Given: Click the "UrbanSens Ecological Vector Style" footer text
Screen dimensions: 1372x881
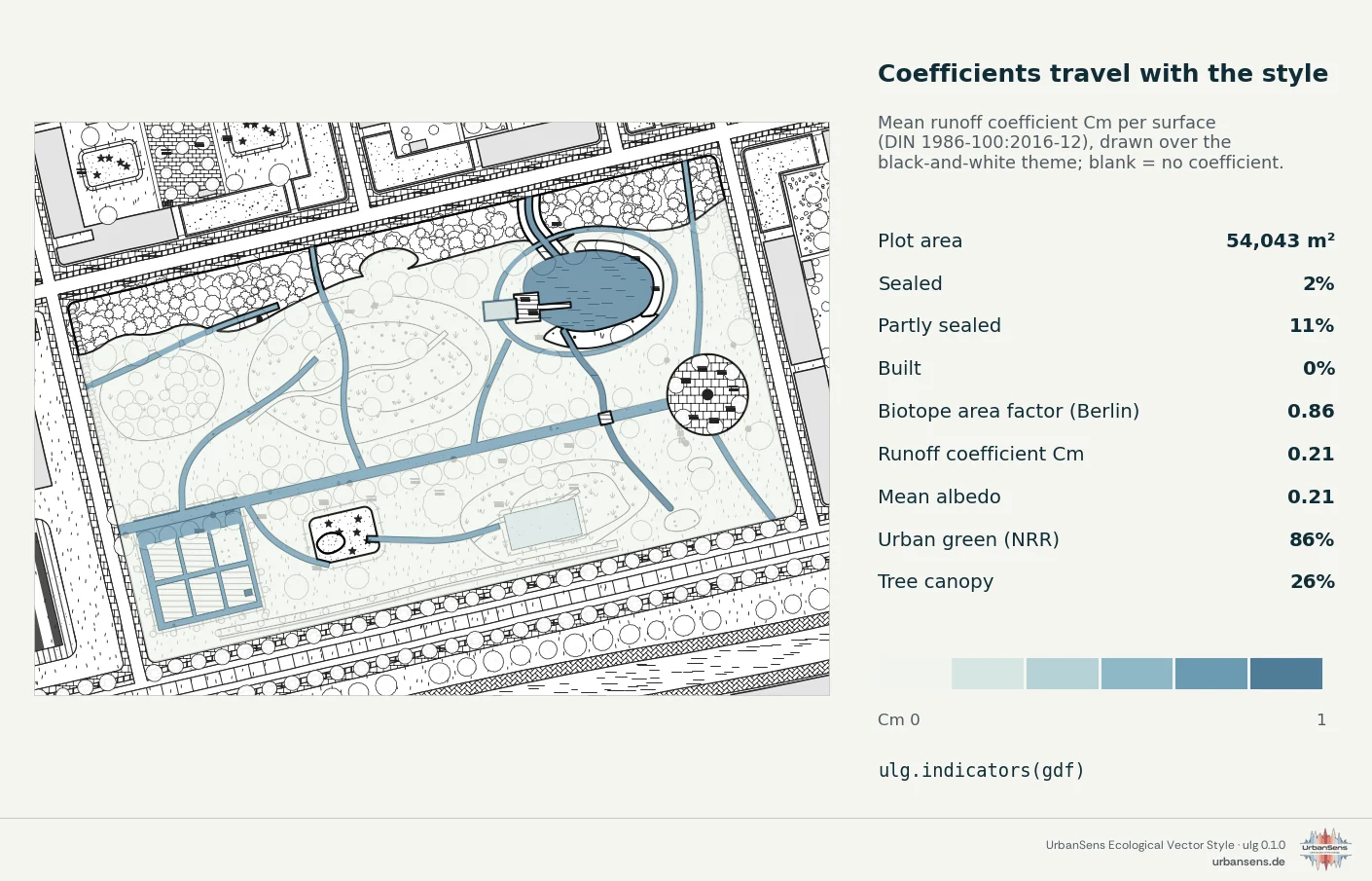Looking at the screenshot, I should click(x=1140, y=845).
